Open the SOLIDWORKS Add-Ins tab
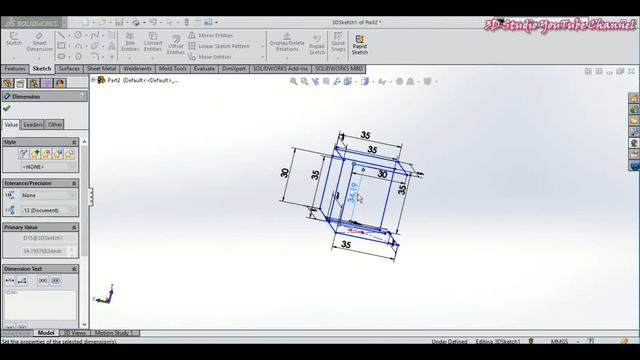This screenshot has width=640, height=360. tap(280, 69)
